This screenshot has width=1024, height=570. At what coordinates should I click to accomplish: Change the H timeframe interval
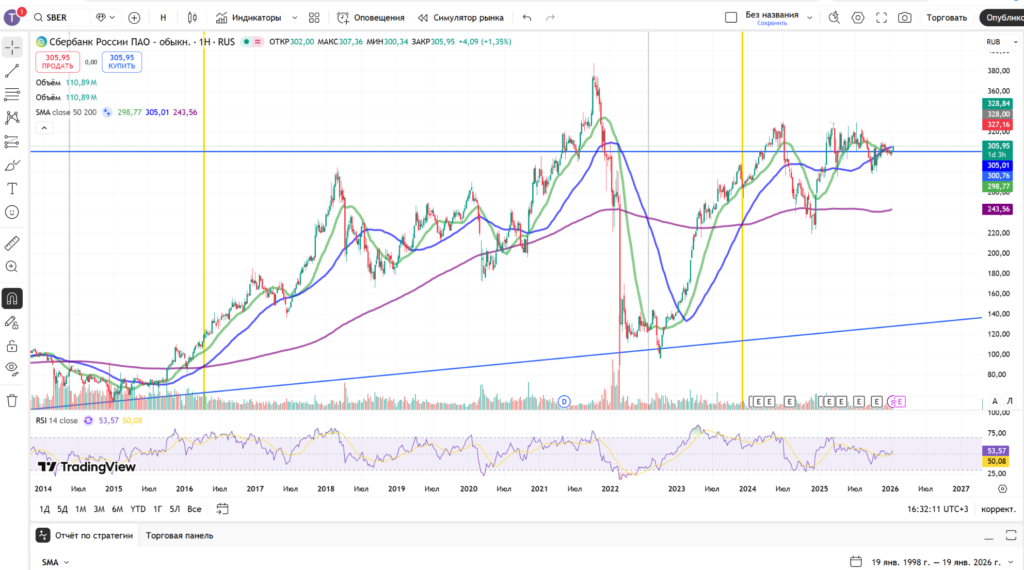[x=163, y=18]
